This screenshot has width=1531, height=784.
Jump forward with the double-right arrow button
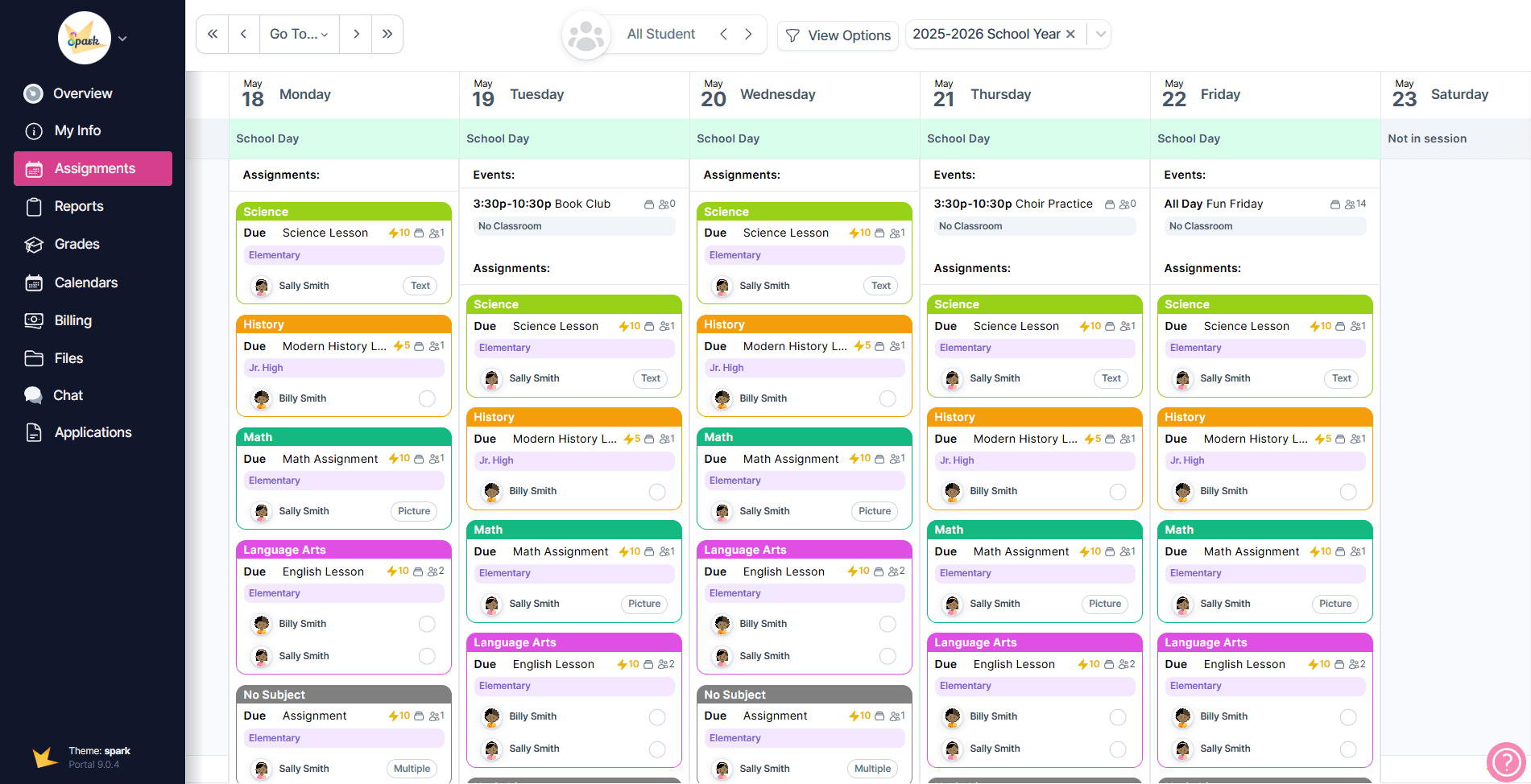click(387, 34)
